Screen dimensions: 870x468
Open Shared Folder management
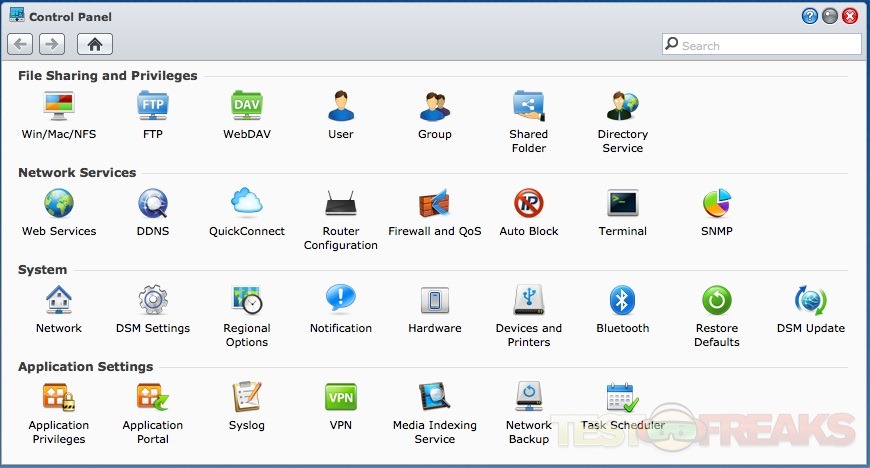click(528, 106)
